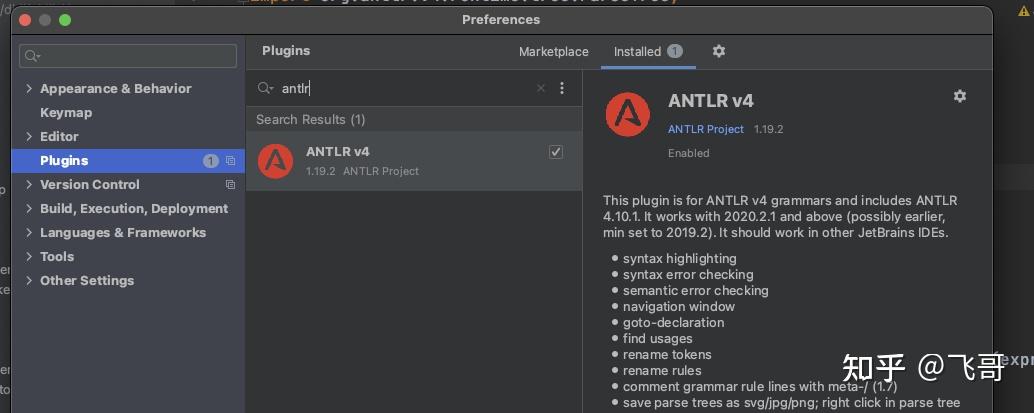Disable the ANTLR v4 plugin checkbox
Image resolution: width=1034 pixels, height=413 pixels.
556,152
